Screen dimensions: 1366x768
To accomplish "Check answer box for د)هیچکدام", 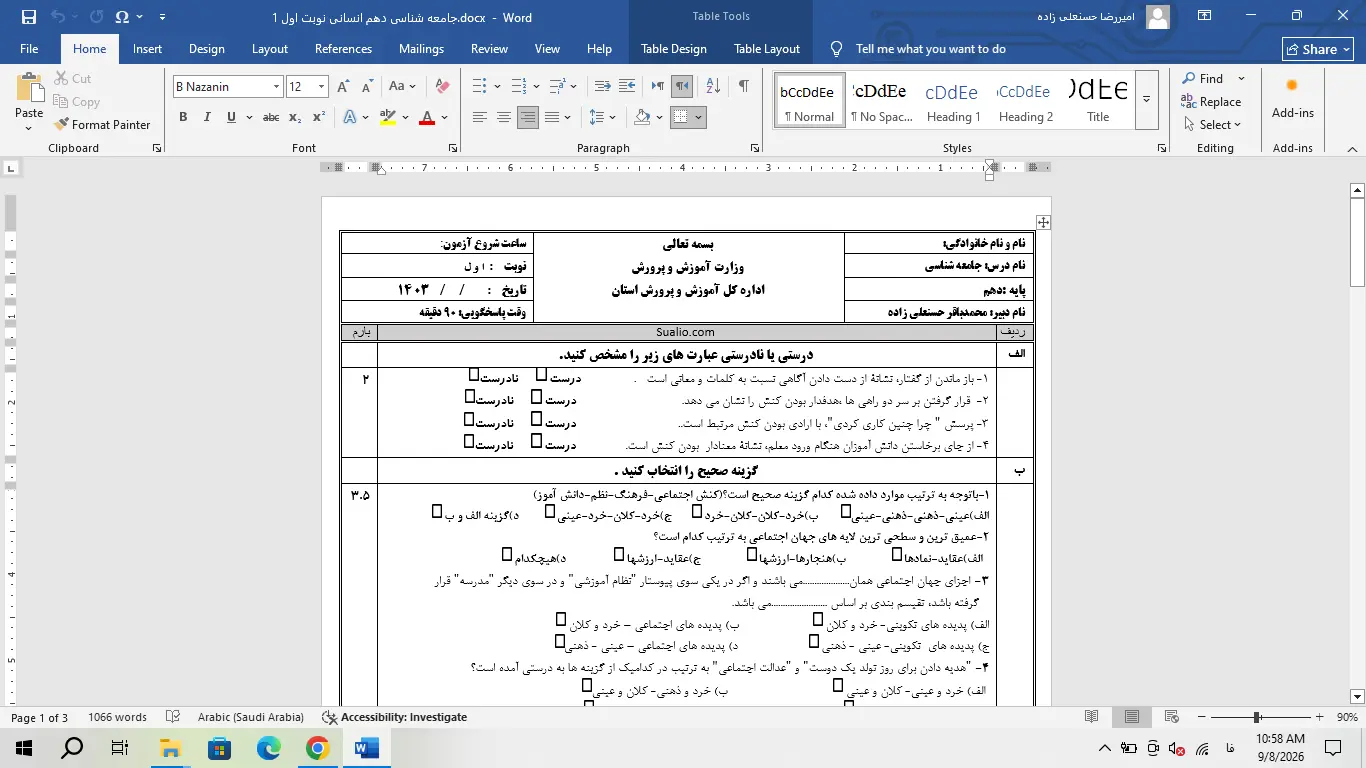I will tap(507, 554).
